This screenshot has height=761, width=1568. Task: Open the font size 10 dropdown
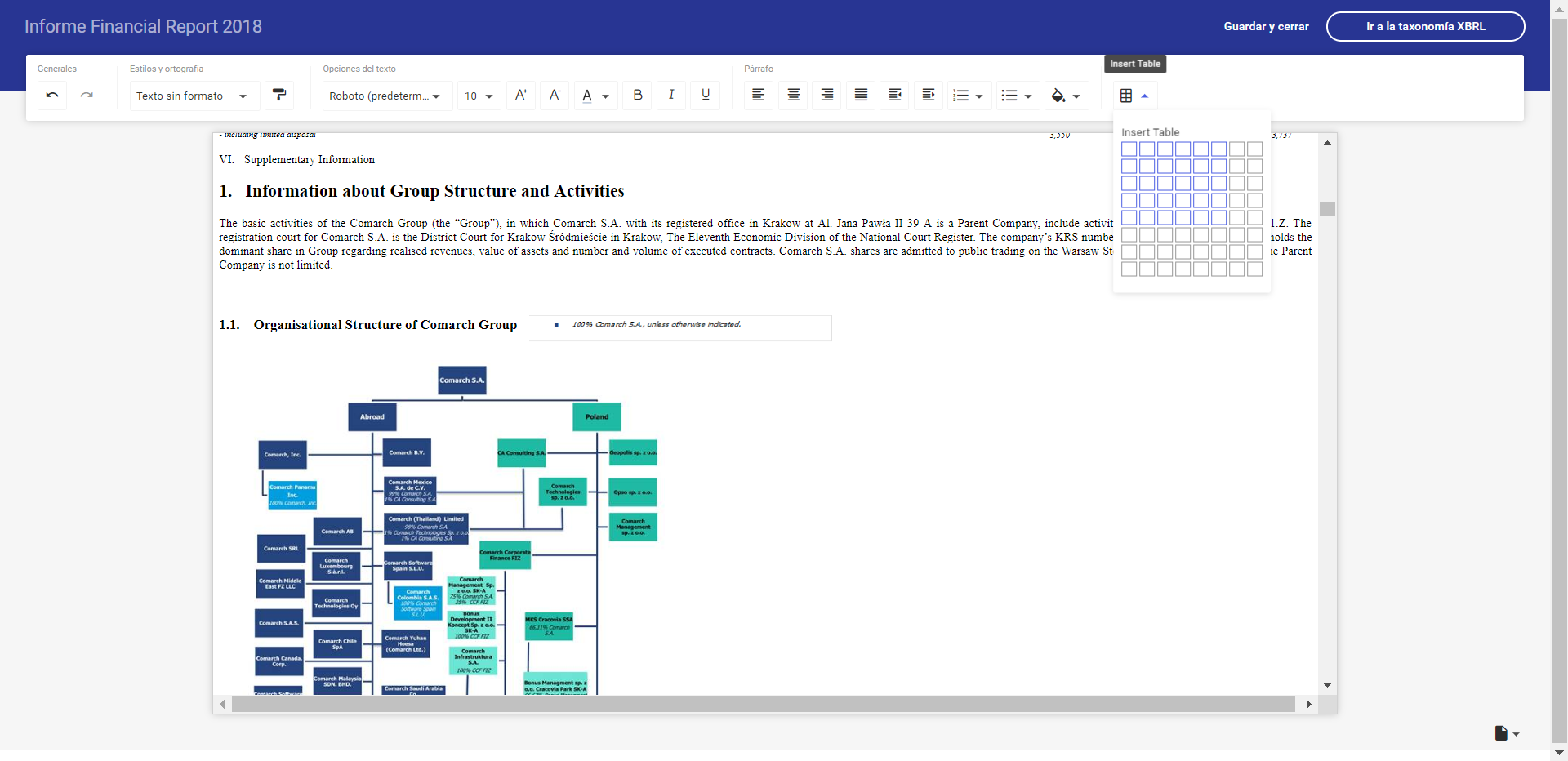479,96
